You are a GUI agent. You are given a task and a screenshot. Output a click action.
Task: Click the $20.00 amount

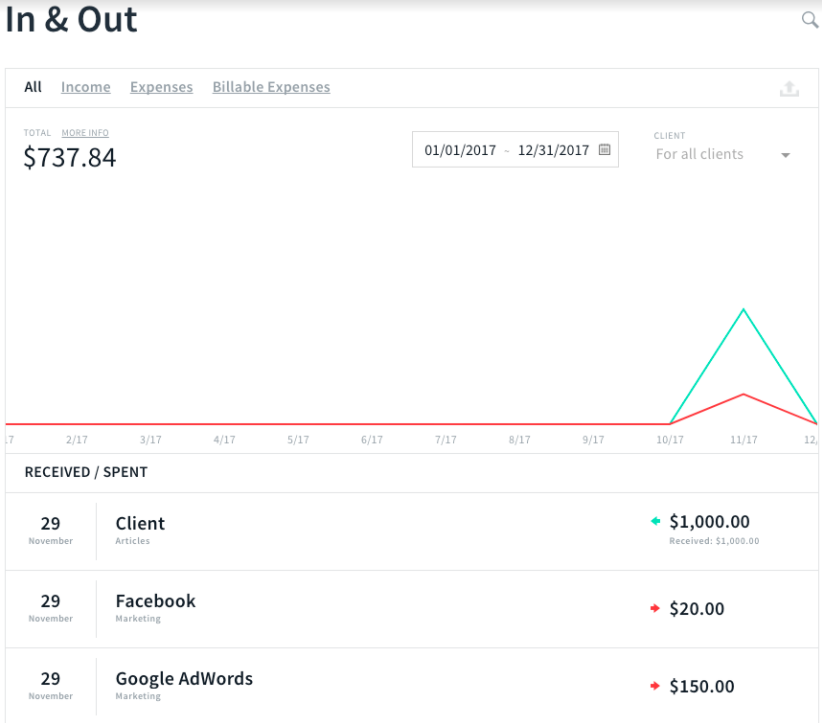[697, 609]
